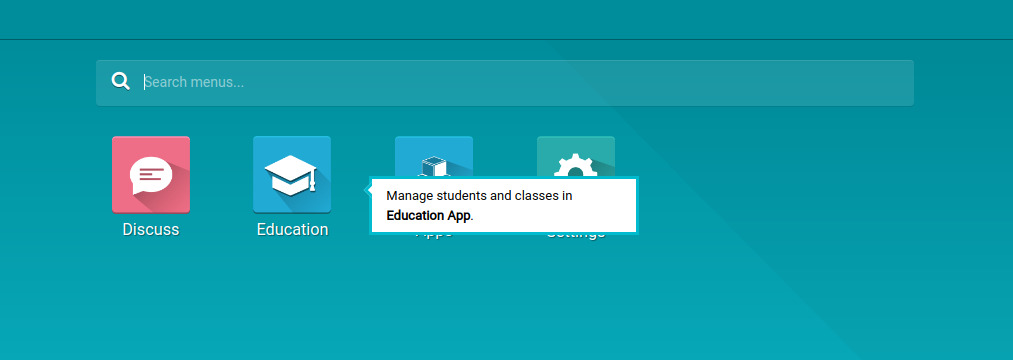The image size is (1013, 360).
Task: Open the Apps module icon
Action: (433, 156)
